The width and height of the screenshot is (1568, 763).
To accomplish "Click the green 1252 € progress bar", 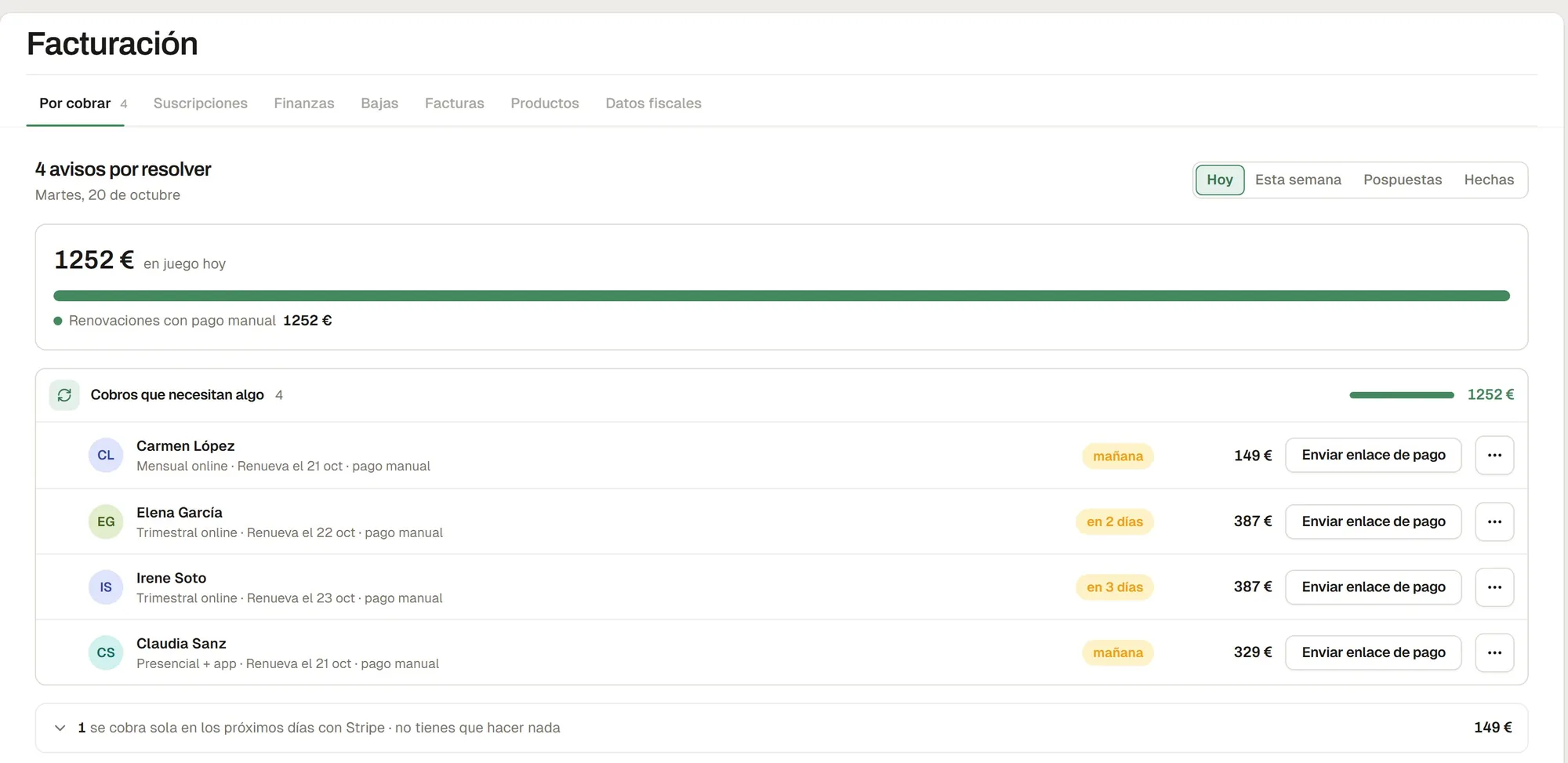I will click(782, 296).
